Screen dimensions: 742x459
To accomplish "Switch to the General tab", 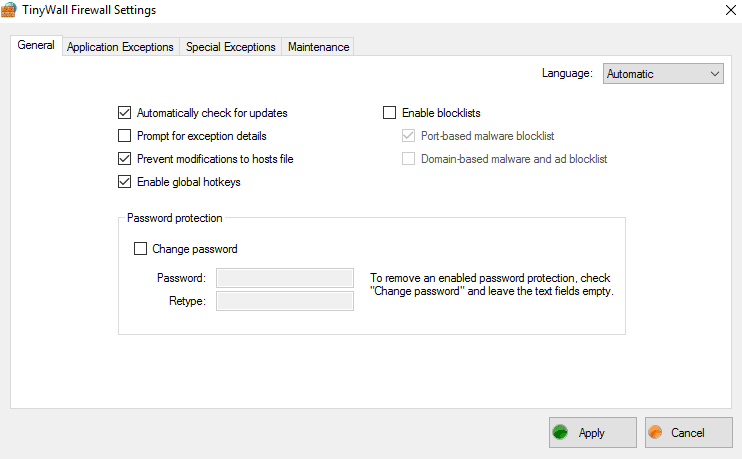I will tap(36, 45).
